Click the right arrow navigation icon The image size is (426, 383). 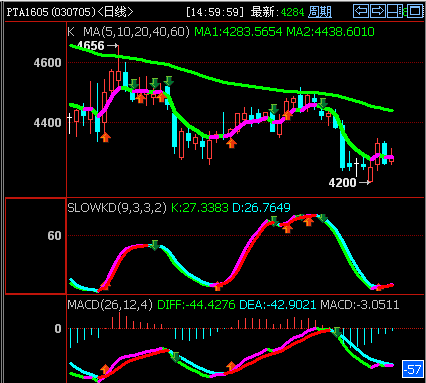click(378, 11)
